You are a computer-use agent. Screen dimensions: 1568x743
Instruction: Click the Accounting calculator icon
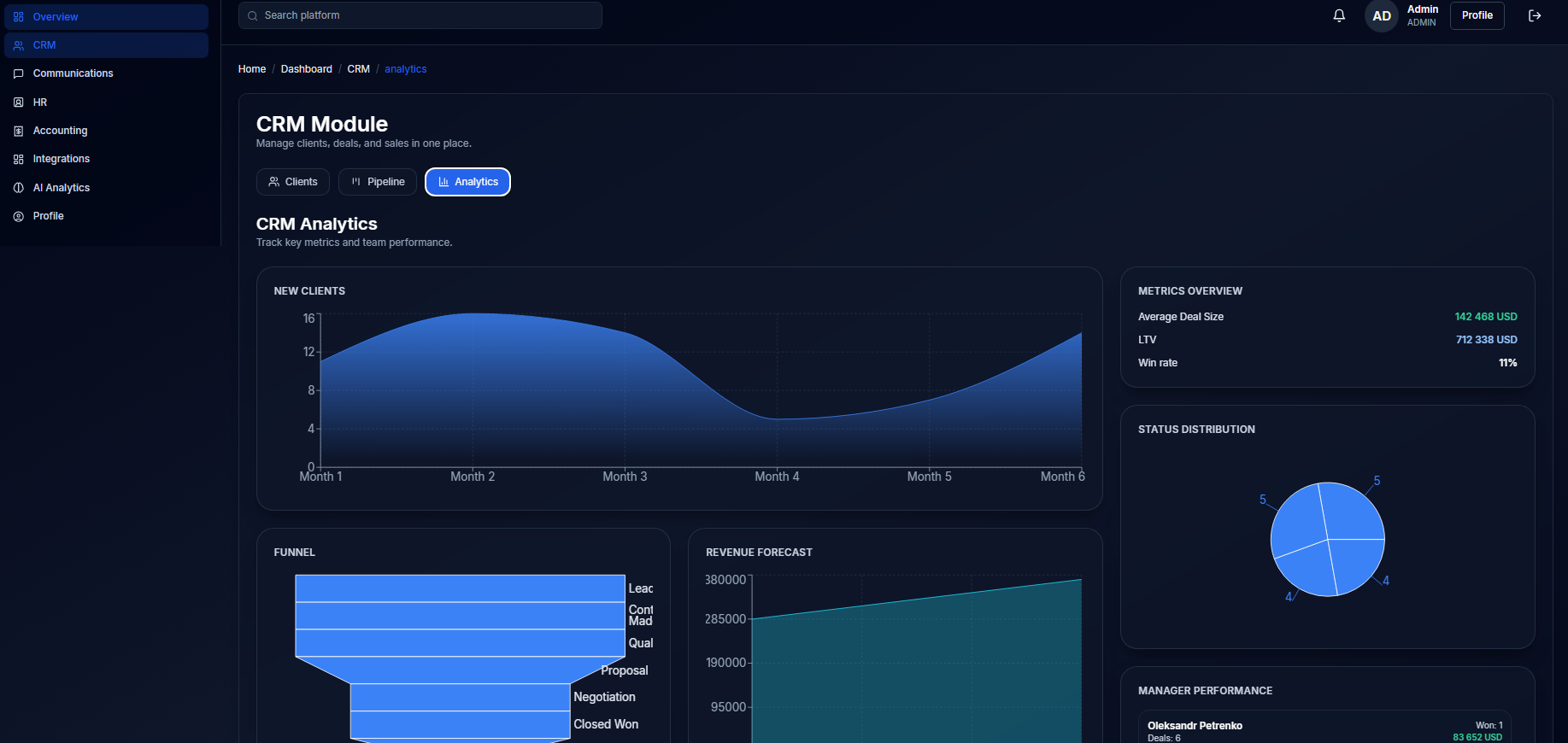[19, 131]
